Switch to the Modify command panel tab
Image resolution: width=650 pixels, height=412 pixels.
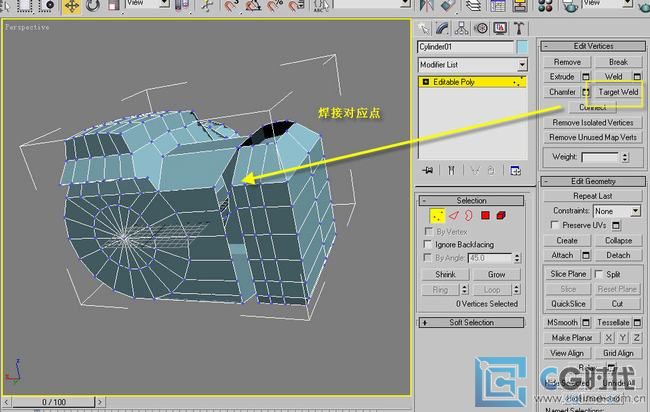[x=443, y=28]
